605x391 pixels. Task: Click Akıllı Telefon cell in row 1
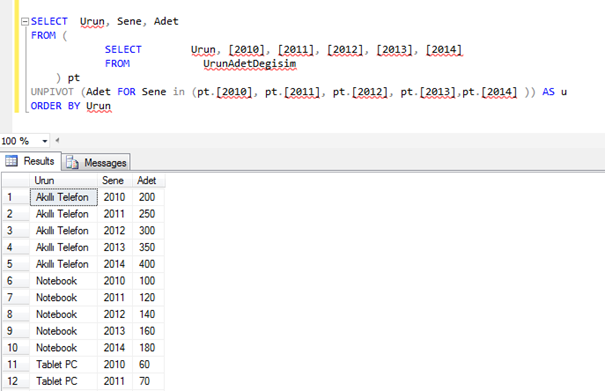tap(64, 197)
